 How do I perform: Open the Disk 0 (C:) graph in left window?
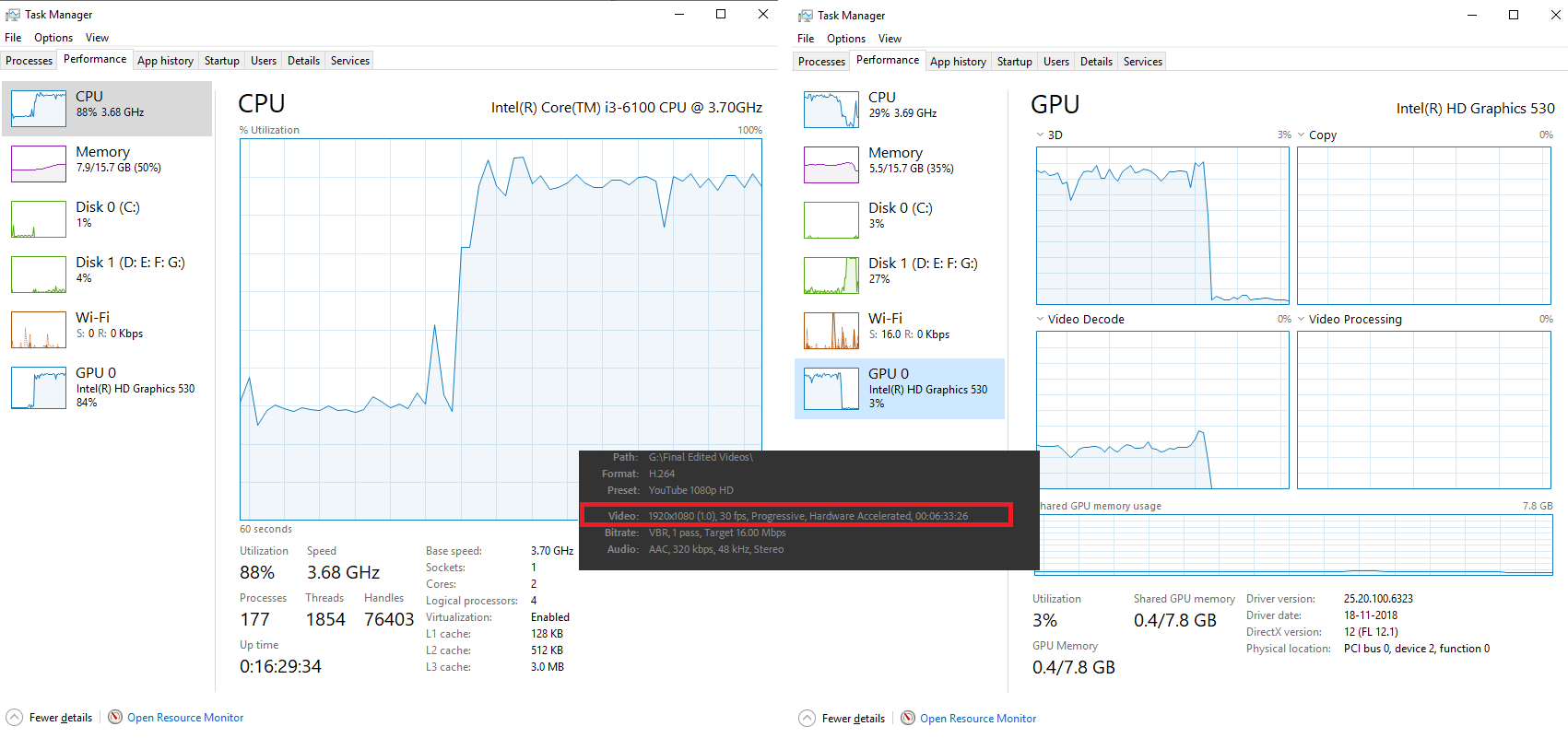(39, 219)
